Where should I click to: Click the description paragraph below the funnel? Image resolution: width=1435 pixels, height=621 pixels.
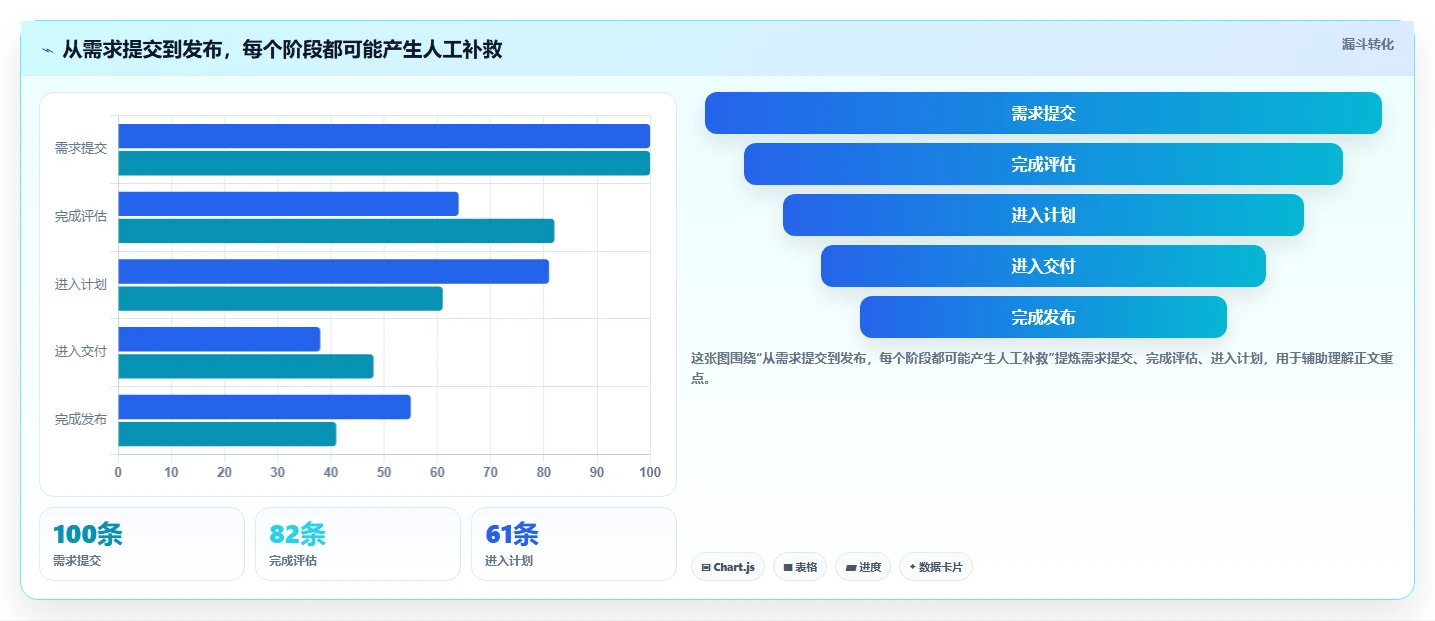point(1042,368)
